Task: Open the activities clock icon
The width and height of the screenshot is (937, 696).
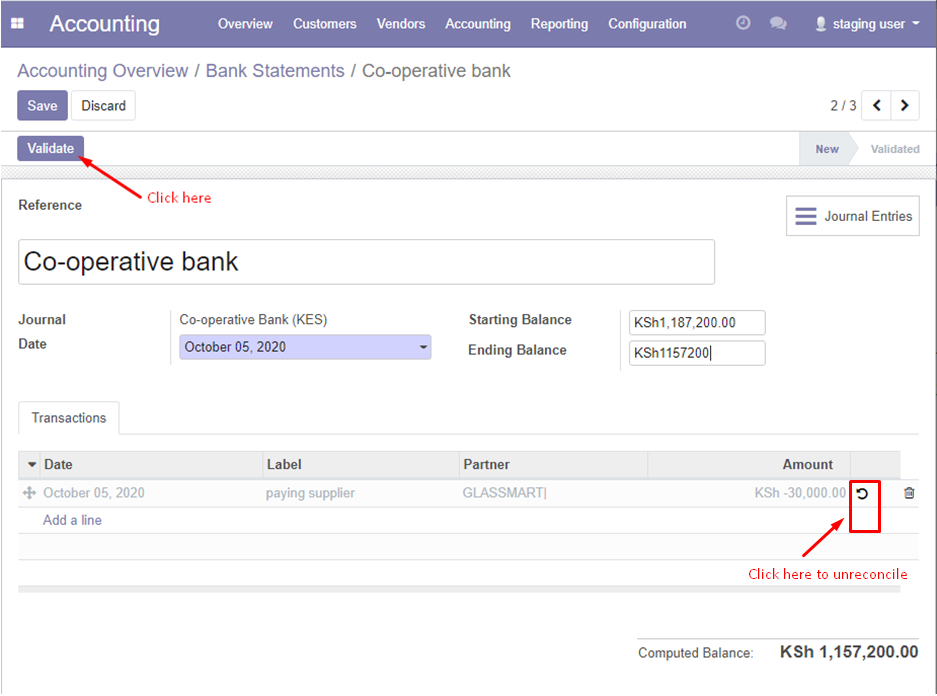Action: point(742,23)
